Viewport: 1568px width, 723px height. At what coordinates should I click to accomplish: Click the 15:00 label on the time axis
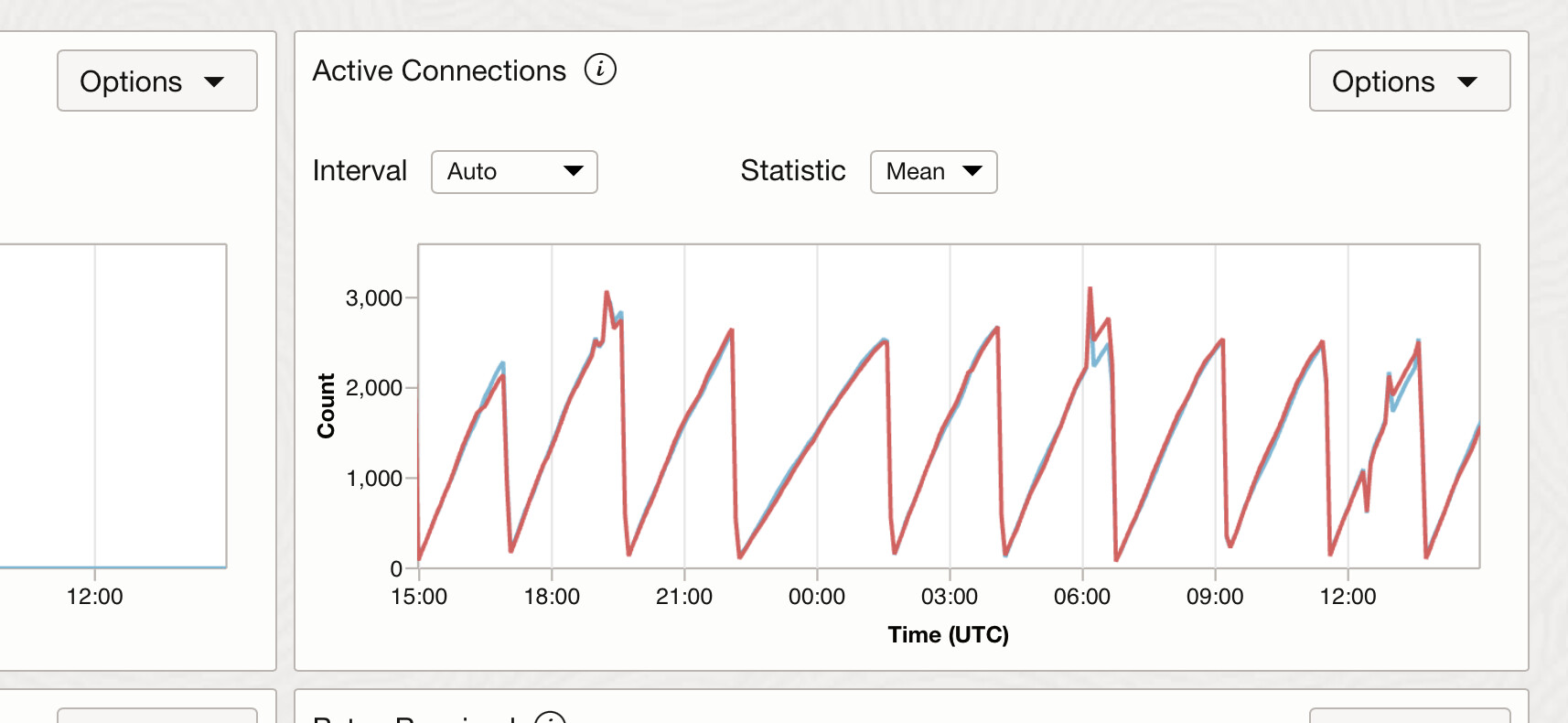coord(419,597)
